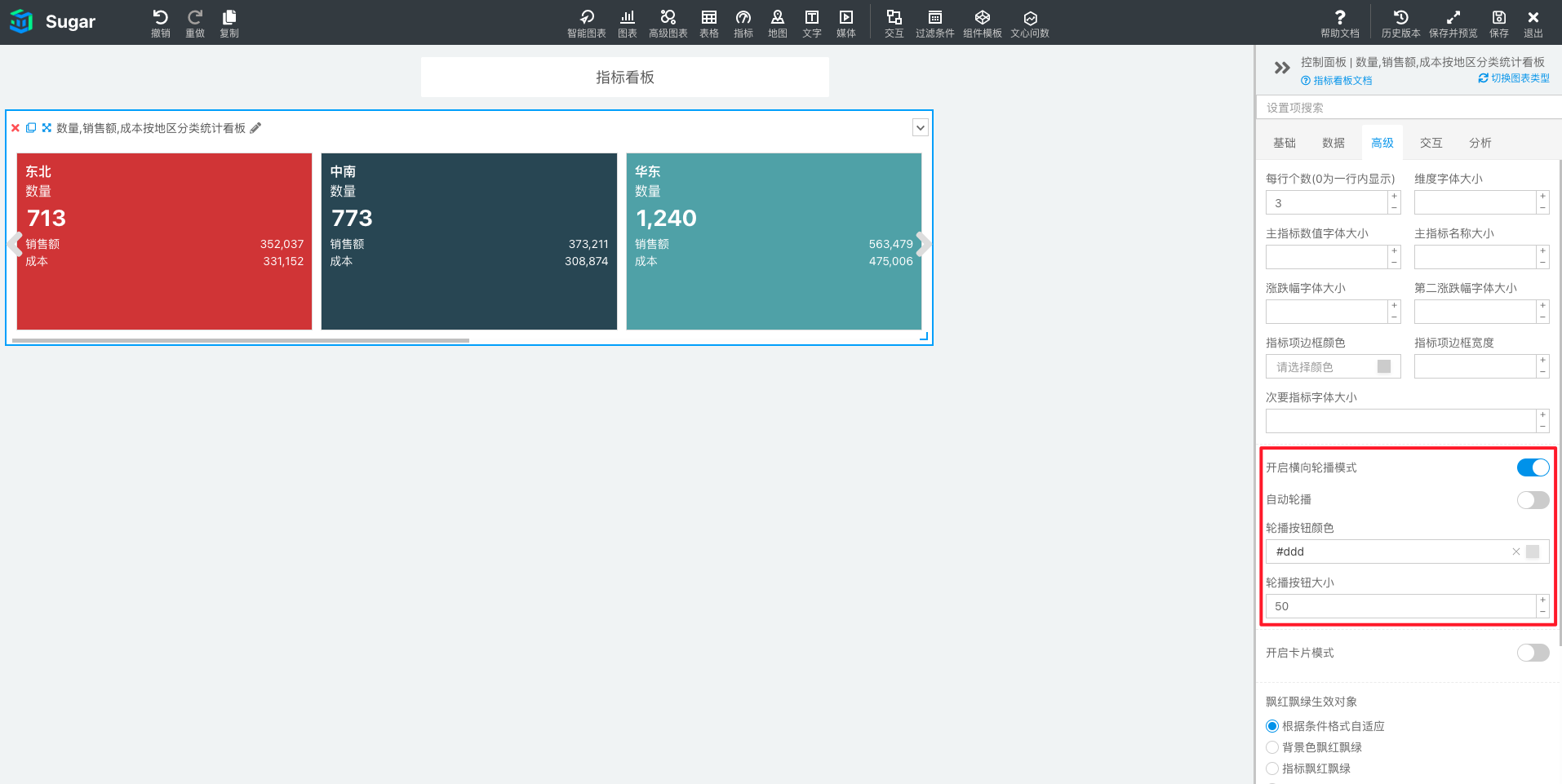Click 主指标名称大小 input field
This screenshot has width=1562, height=784.
1475,258
